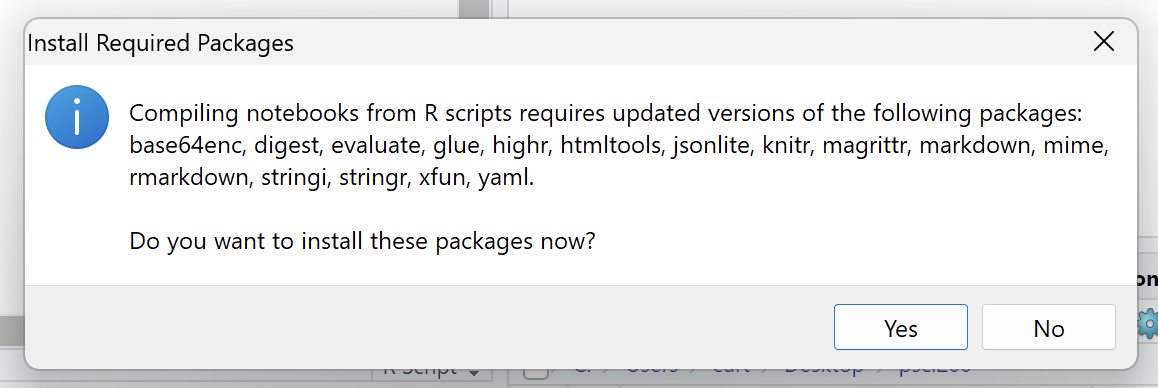The height and width of the screenshot is (388, 1158).
Task: Click the blue information icon
Action: pyautogui.click(x=77, y=117)
